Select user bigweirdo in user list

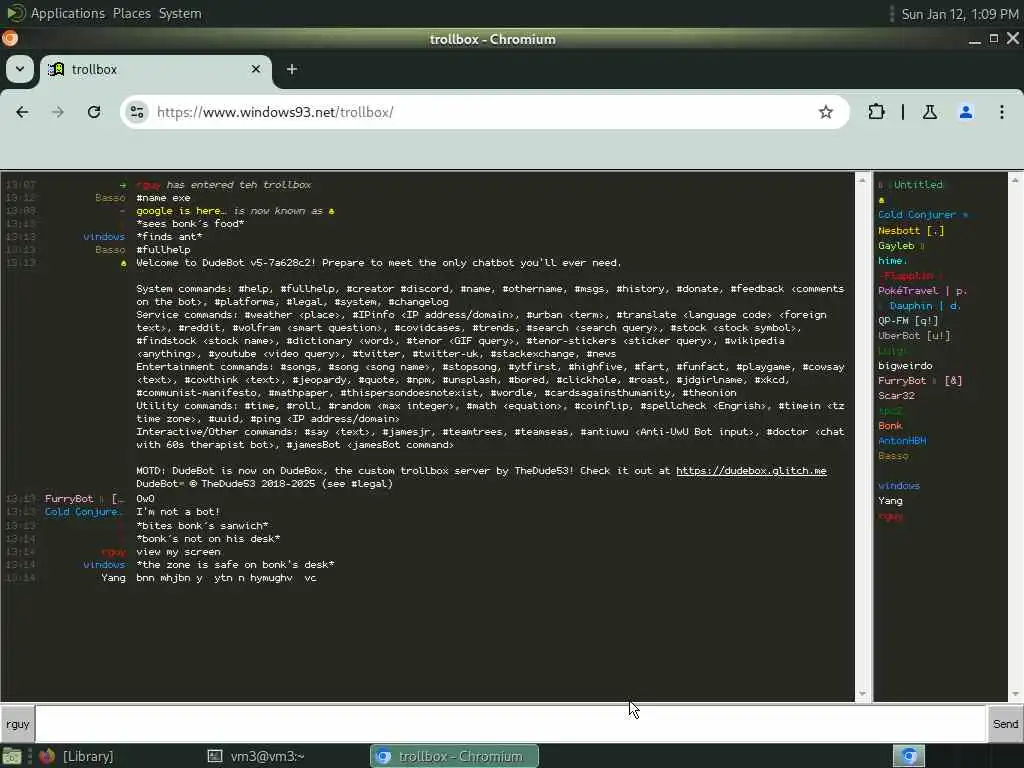coord(905,366)
